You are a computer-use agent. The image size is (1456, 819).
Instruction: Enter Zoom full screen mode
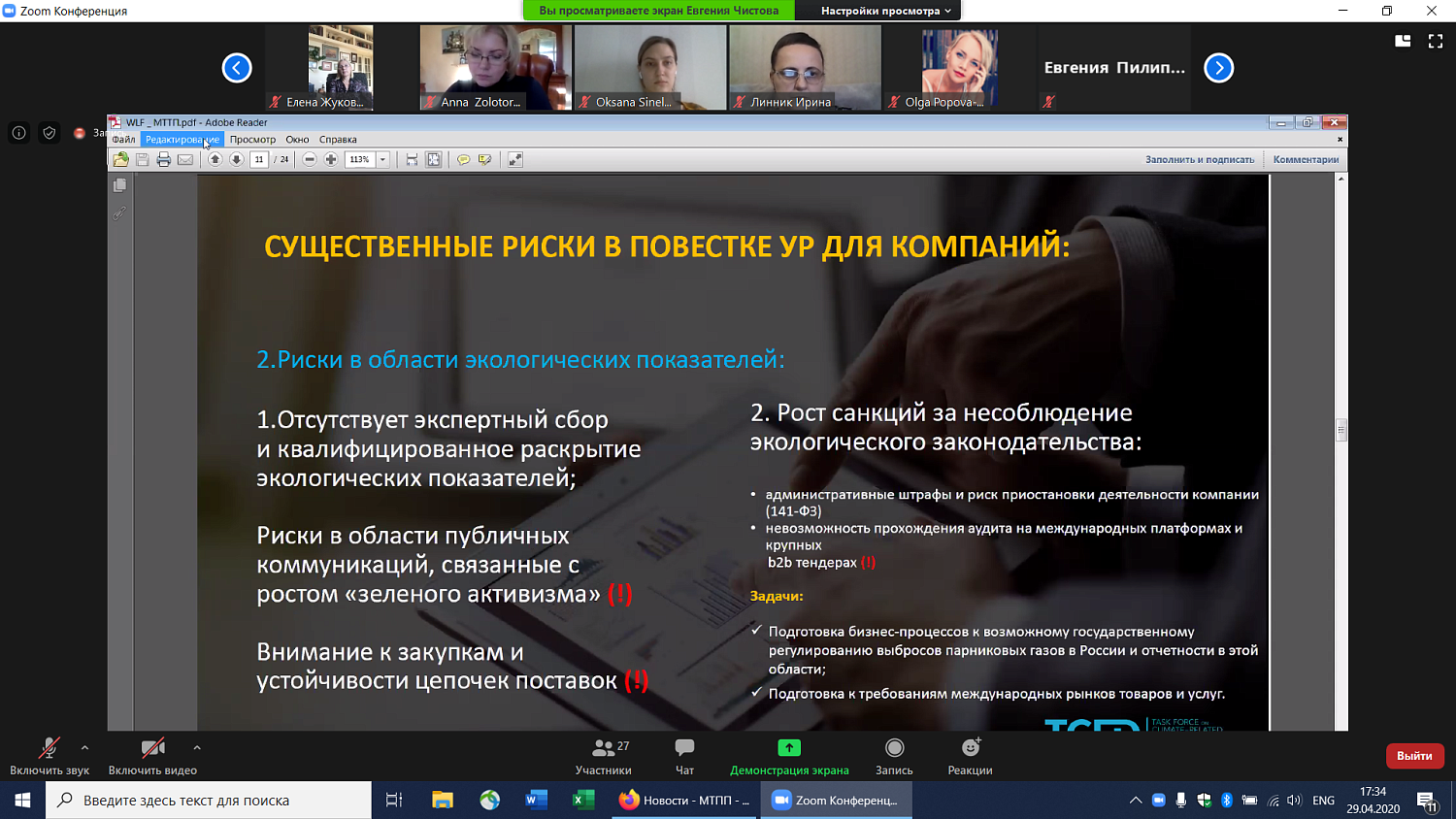pyautogui.click(x=1436, y=41)
